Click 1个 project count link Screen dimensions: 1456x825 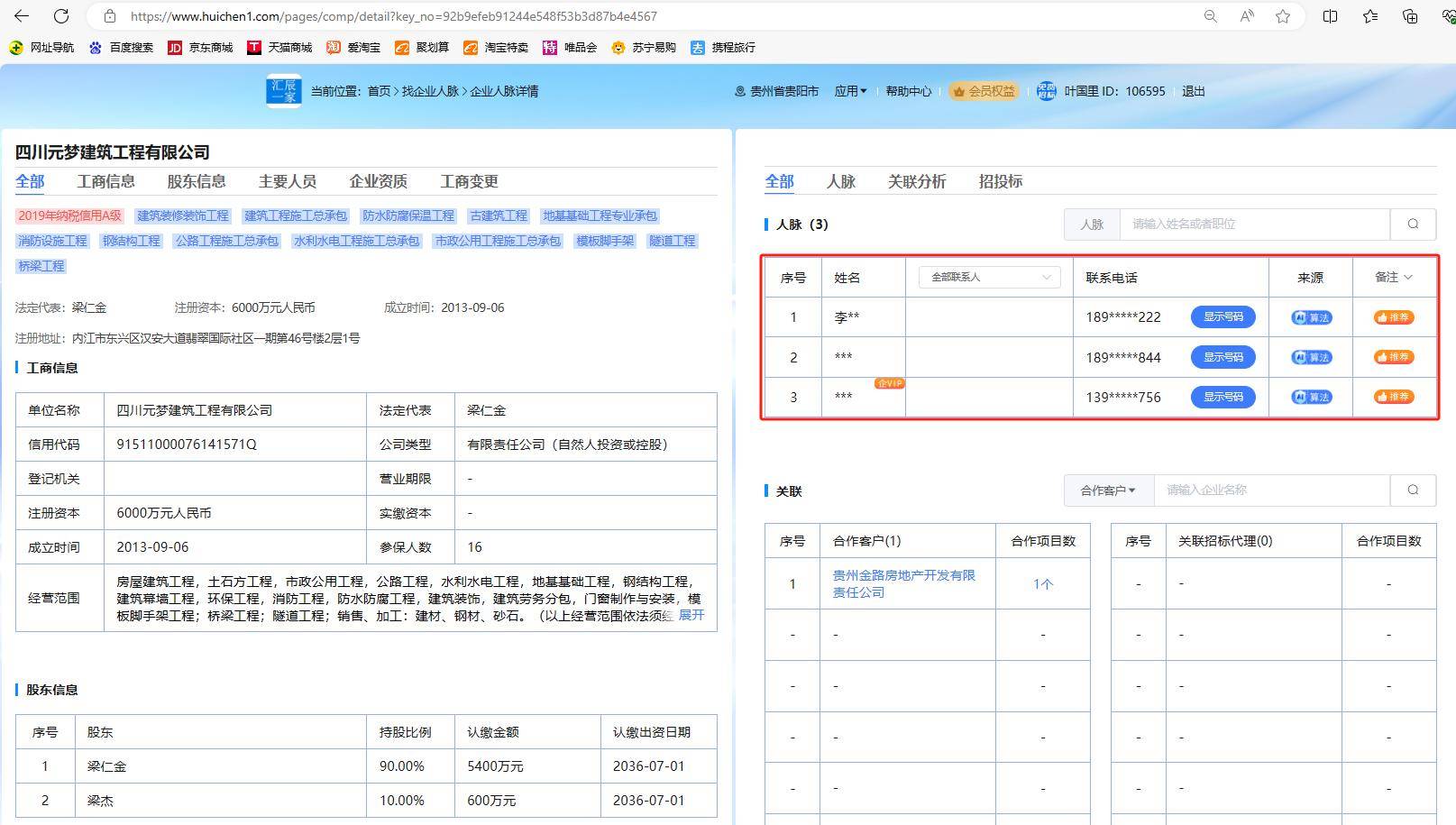point(1043,584)
